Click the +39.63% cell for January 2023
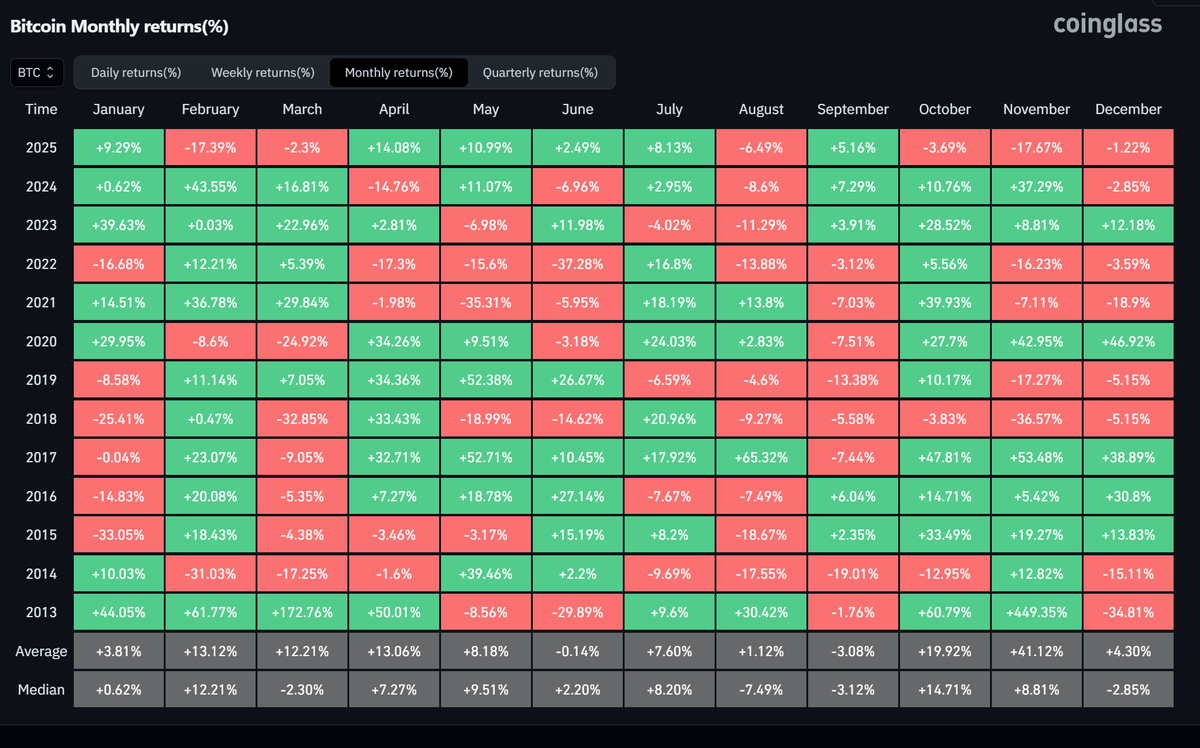The height and width of the screenshot is (748, 1200). (118, 225)
